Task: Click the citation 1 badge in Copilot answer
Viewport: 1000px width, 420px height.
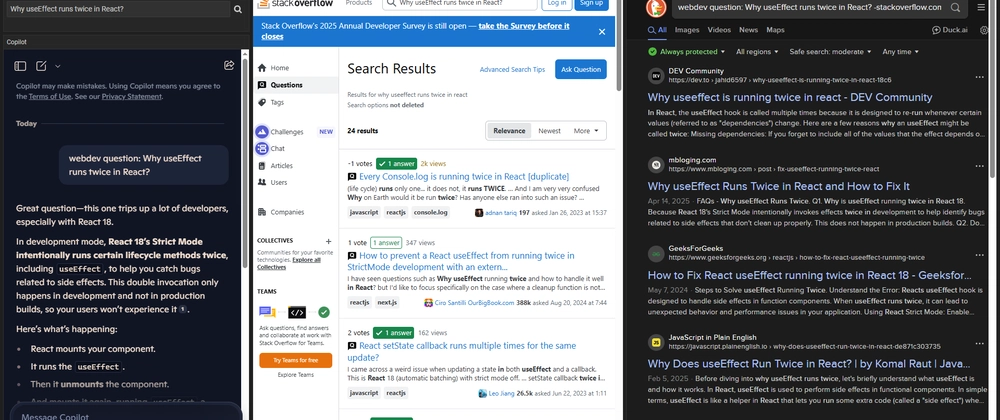Action: click(x=182, y=309)
